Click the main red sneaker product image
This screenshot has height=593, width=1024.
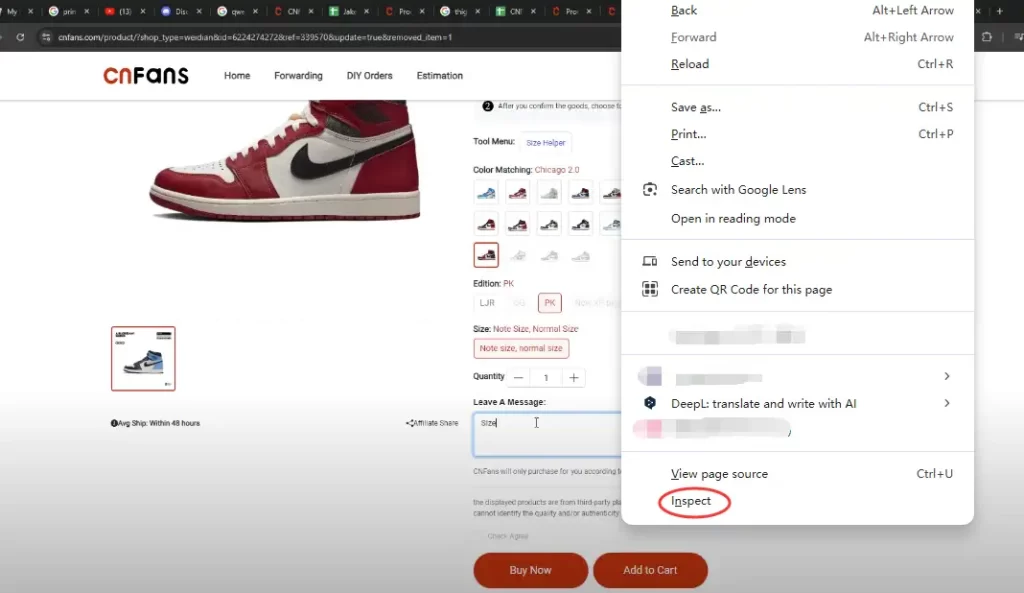pyautogui.click(x=285, y=161)
